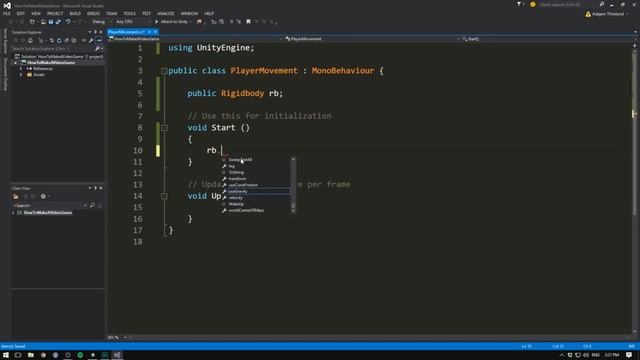This screenshot has height=360, width=640.
Task: Click the Solution Explorer Home icon
Action: tap(30, 40)
